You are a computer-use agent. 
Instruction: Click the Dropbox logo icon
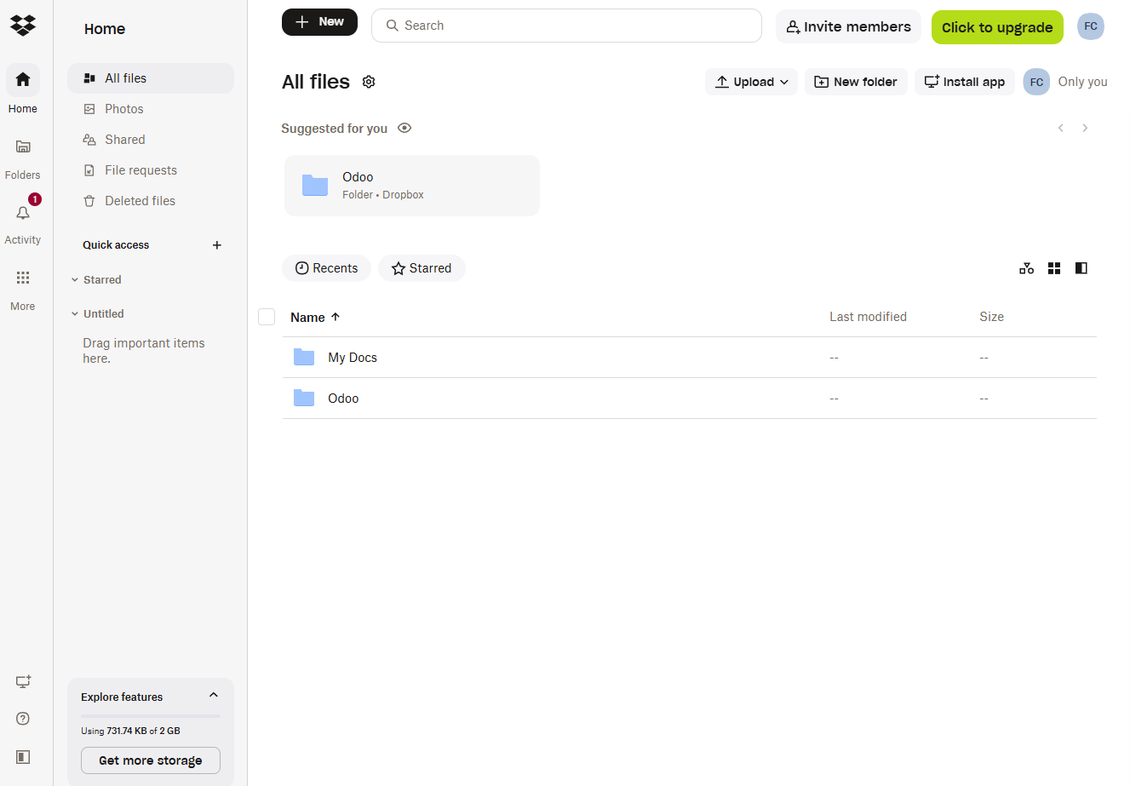pyautogui.click(x=23, y=25)
